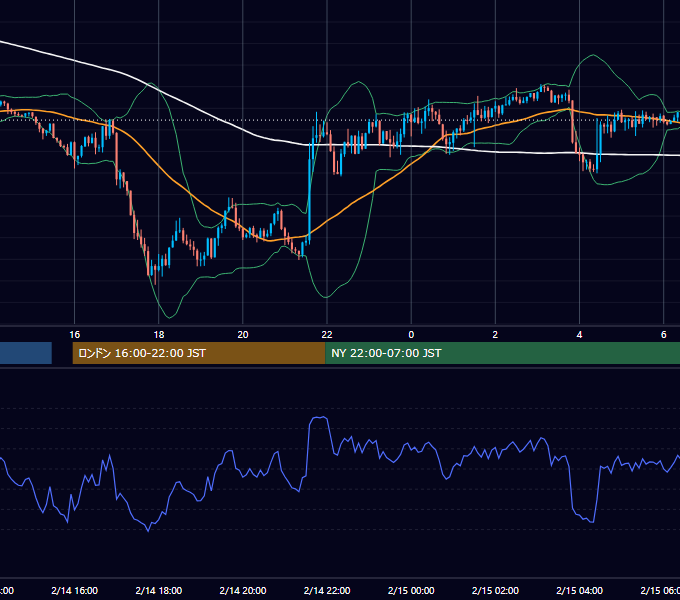
Task: Click the 2/15 04:00 date label
Action: [579, 590]
